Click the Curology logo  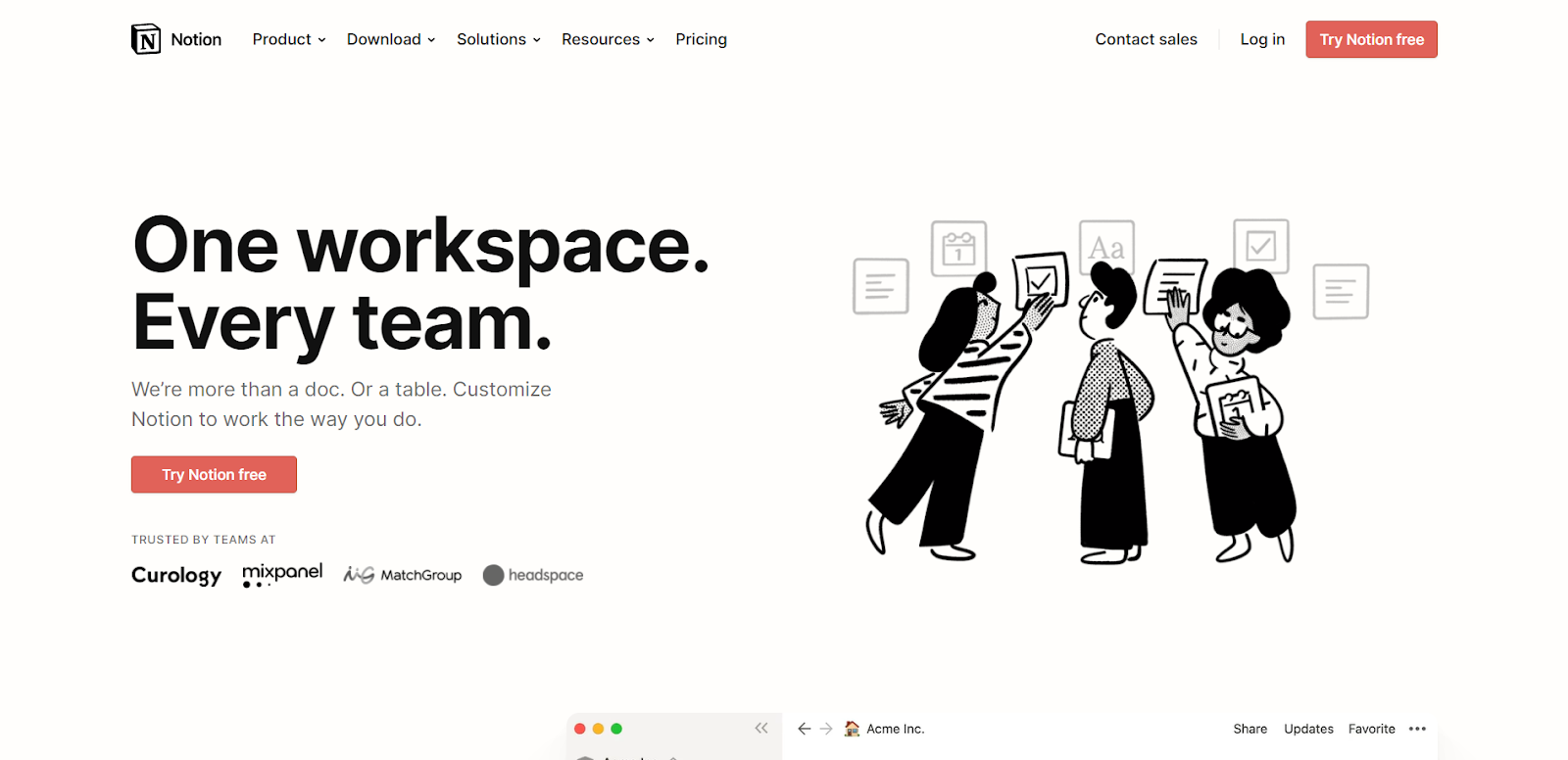pos(176,575)
